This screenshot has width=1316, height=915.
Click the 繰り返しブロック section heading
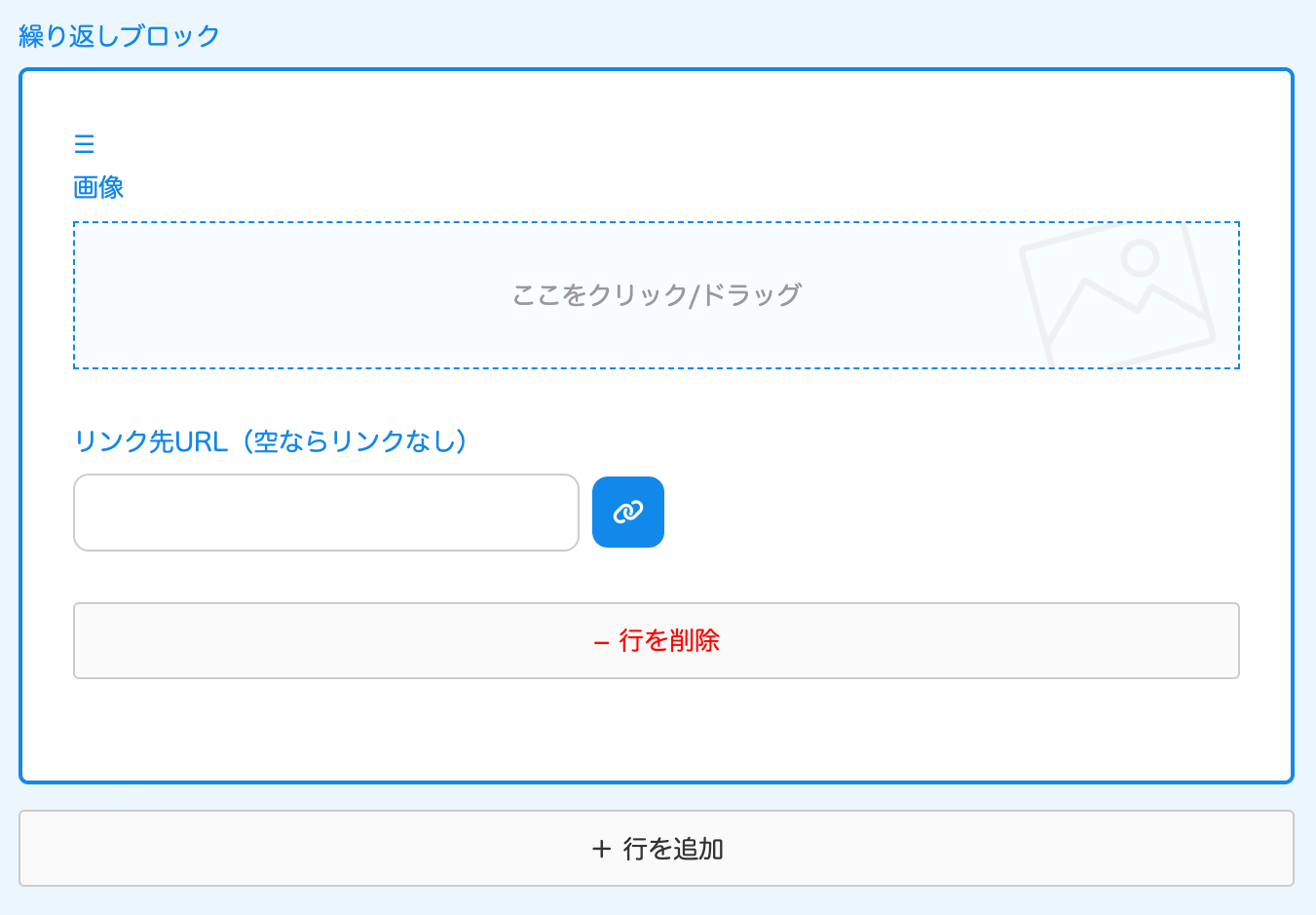120,36
